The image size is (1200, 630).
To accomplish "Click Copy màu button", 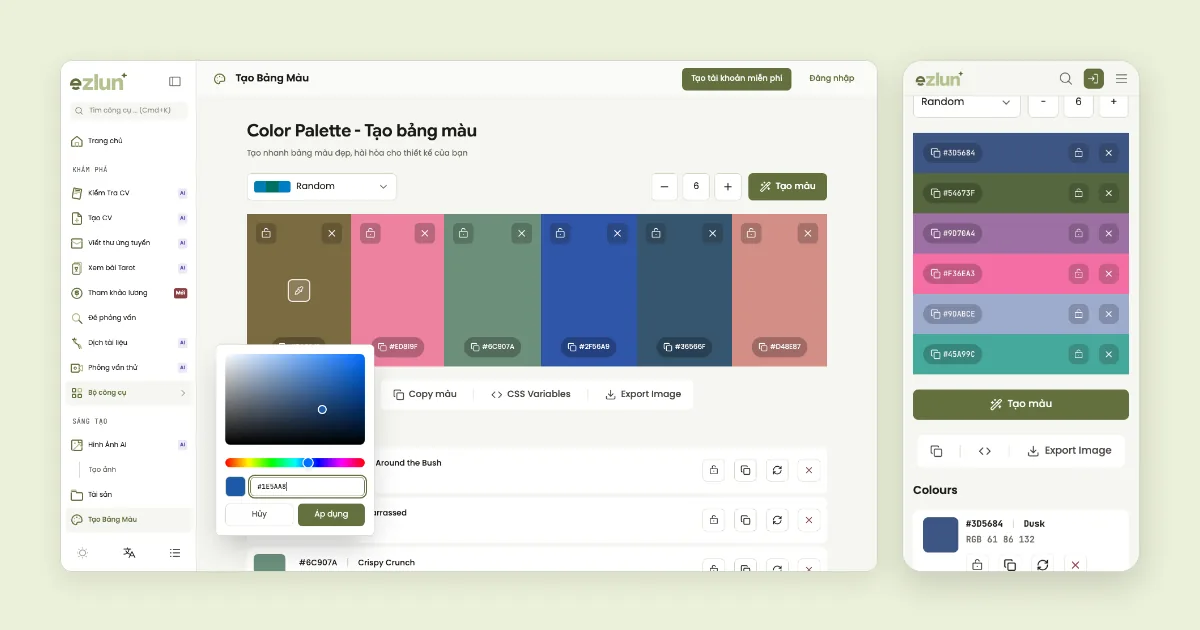I will (x=425, y=394).
